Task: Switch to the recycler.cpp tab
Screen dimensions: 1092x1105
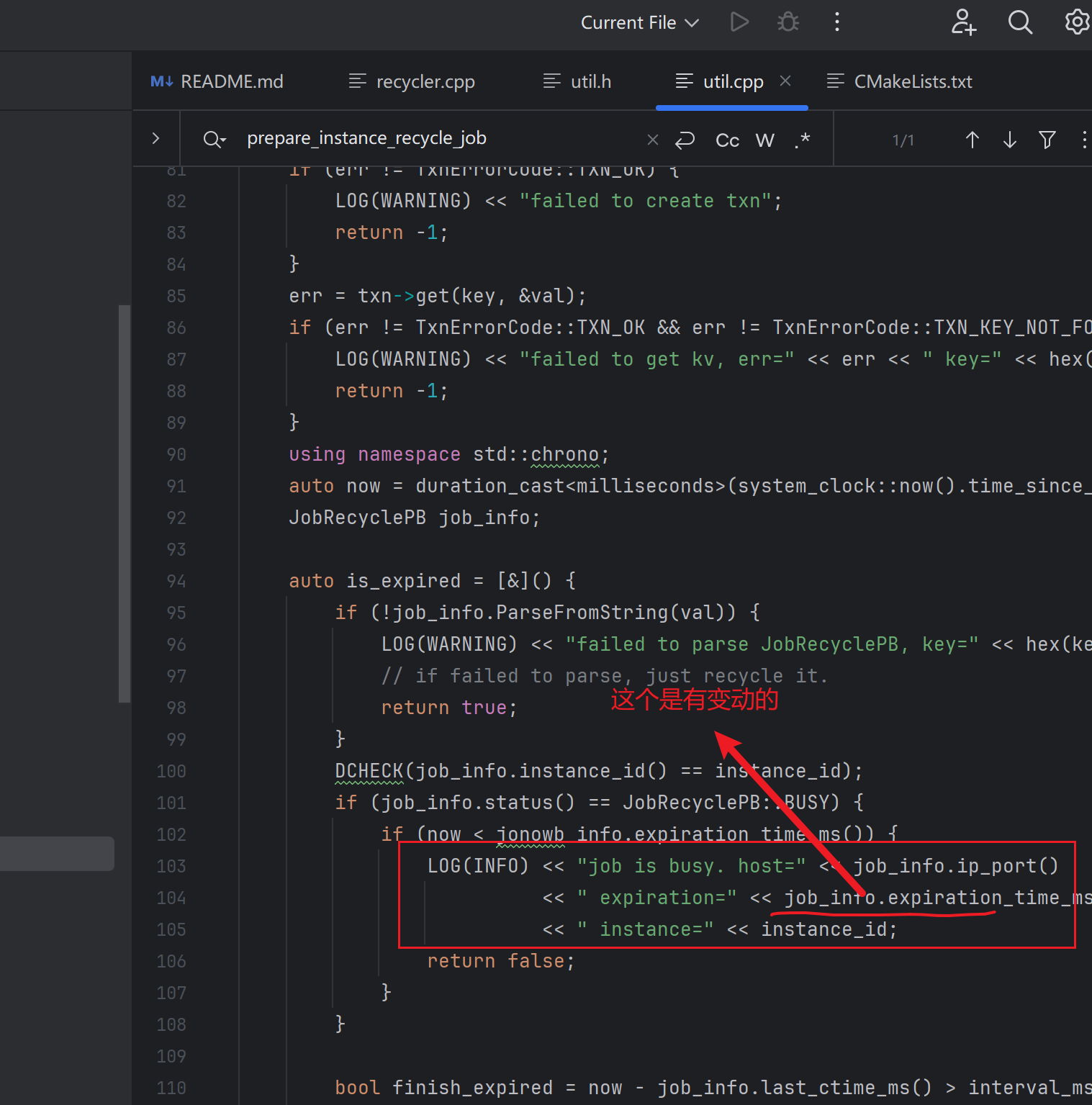Action: coord(425,82)
